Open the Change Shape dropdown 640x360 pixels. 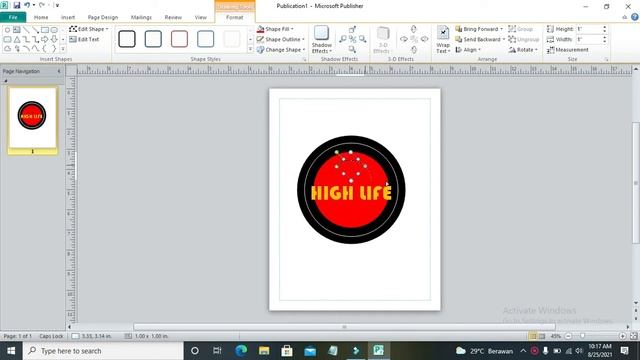click(281, 49)
